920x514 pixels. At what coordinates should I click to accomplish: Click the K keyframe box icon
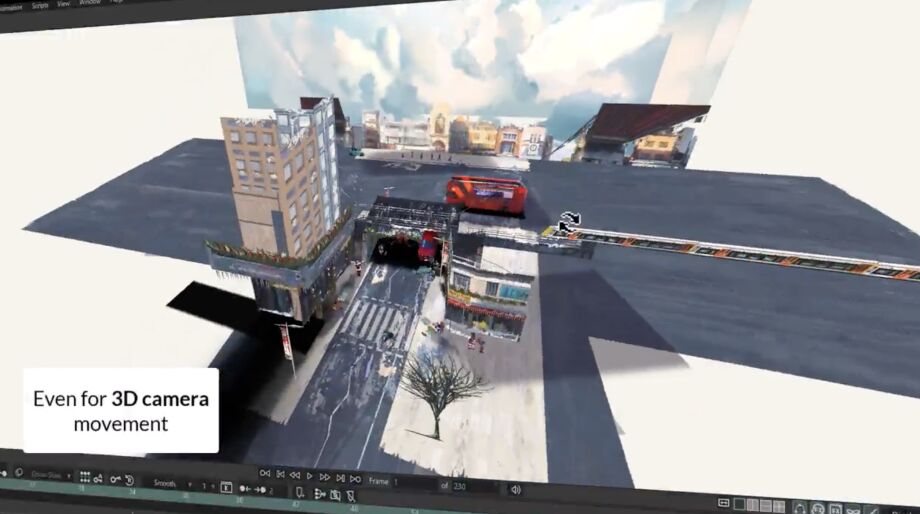[226, 487]
